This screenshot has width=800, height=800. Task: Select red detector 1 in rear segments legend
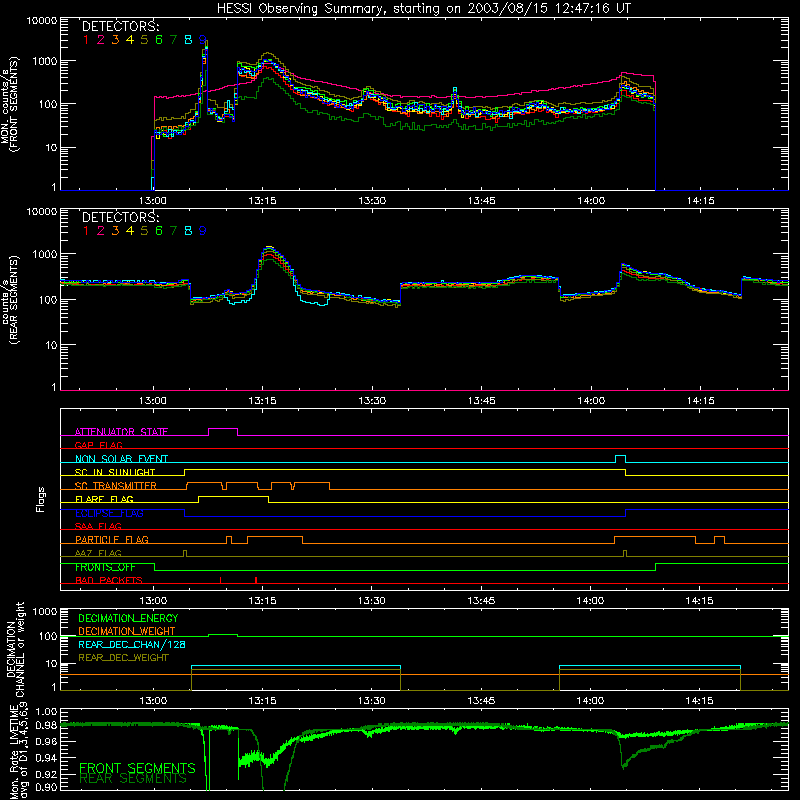[x=86, y=231]
